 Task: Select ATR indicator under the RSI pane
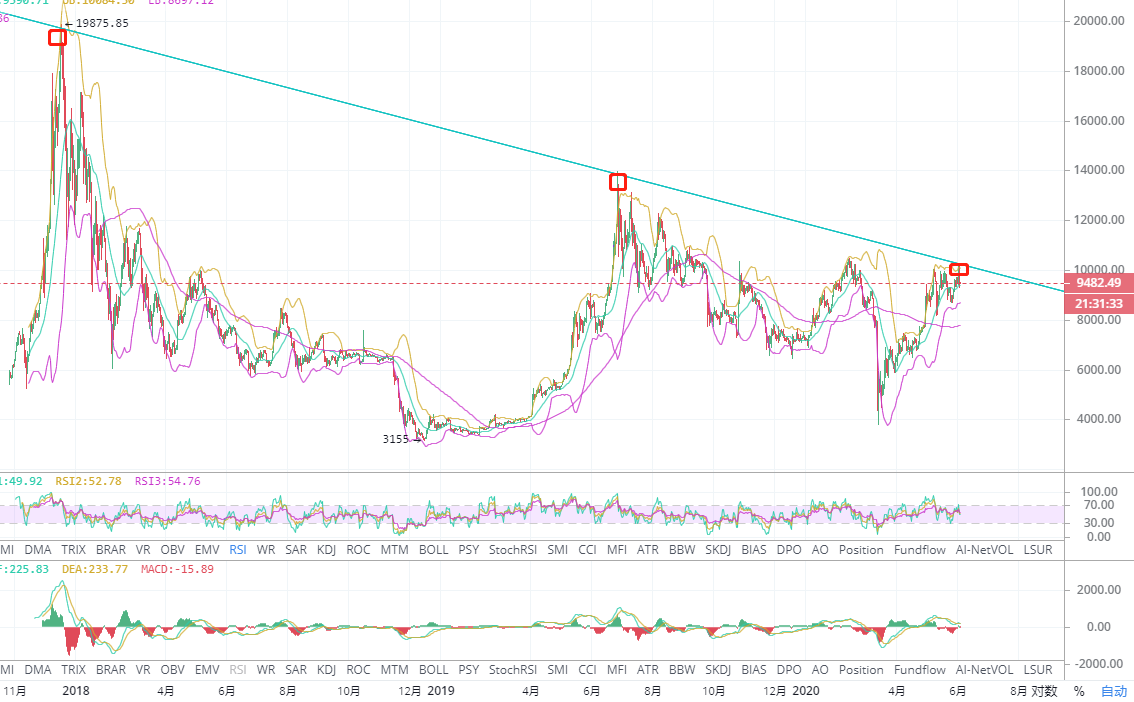click(x=647, y=549)
